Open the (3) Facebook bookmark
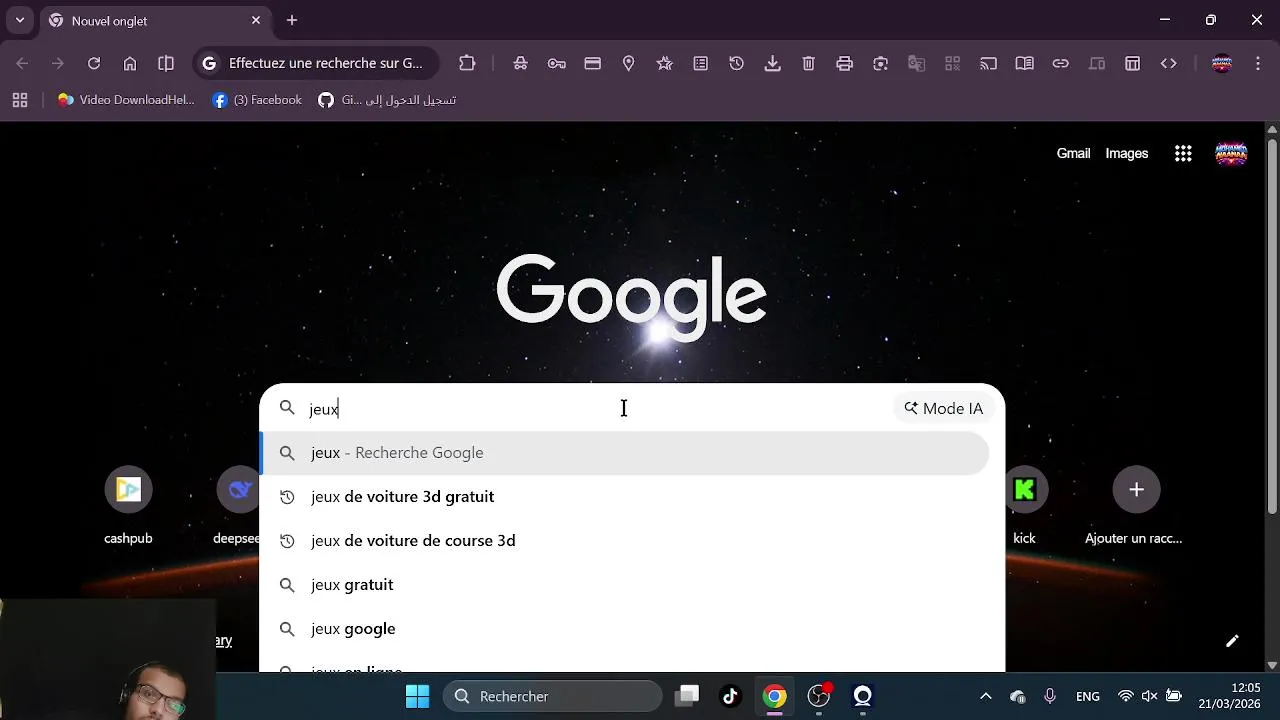 coord(257,100)
